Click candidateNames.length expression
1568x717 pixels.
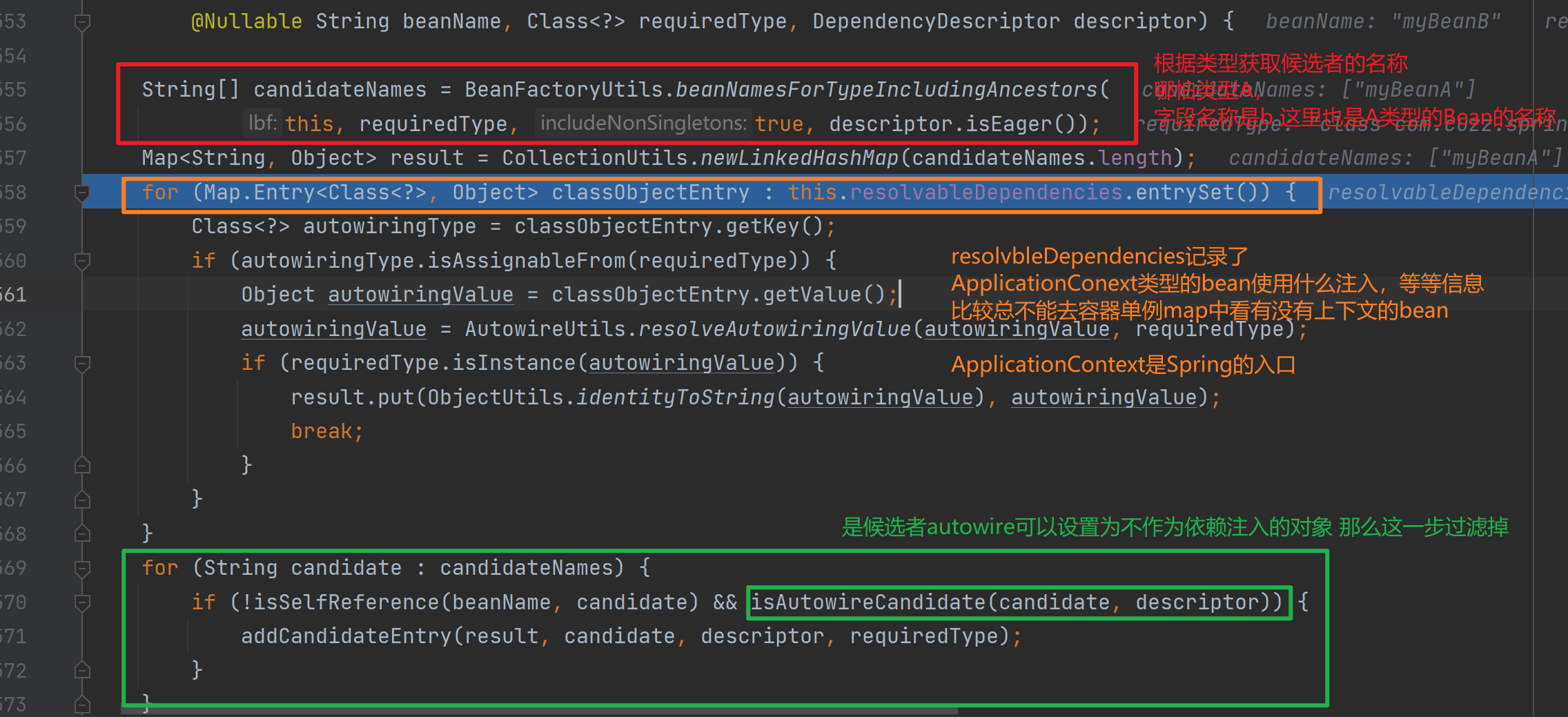tap(1041, 158)
